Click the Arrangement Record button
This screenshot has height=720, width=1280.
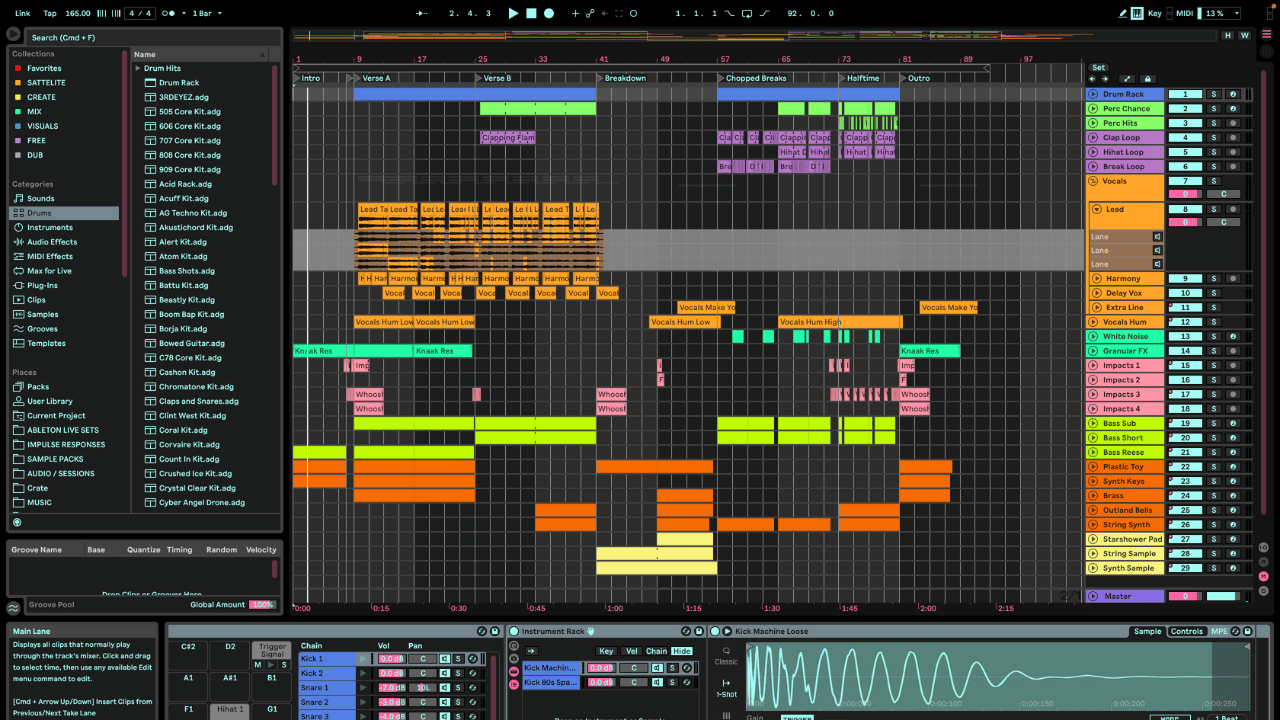pos(548,13)
